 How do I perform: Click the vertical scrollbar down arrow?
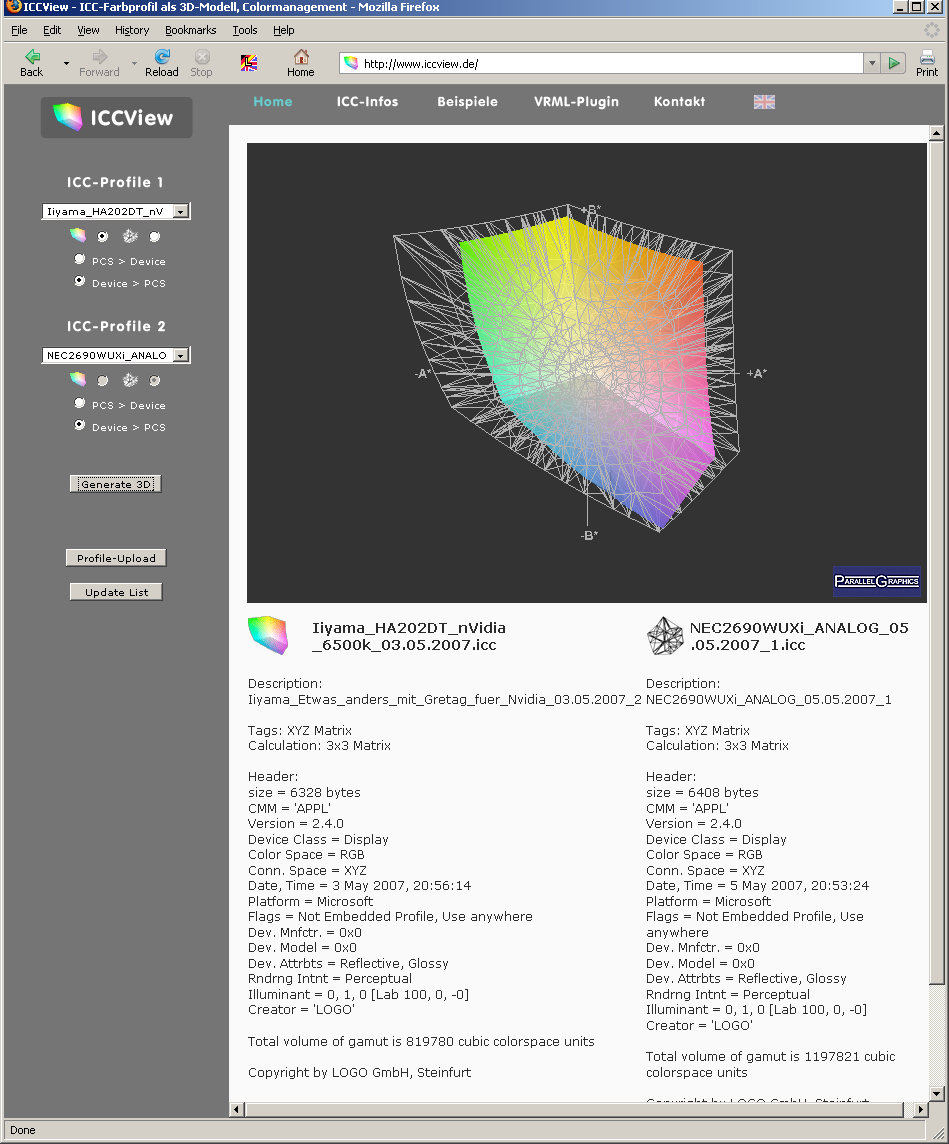click(x=936, y=1094)
